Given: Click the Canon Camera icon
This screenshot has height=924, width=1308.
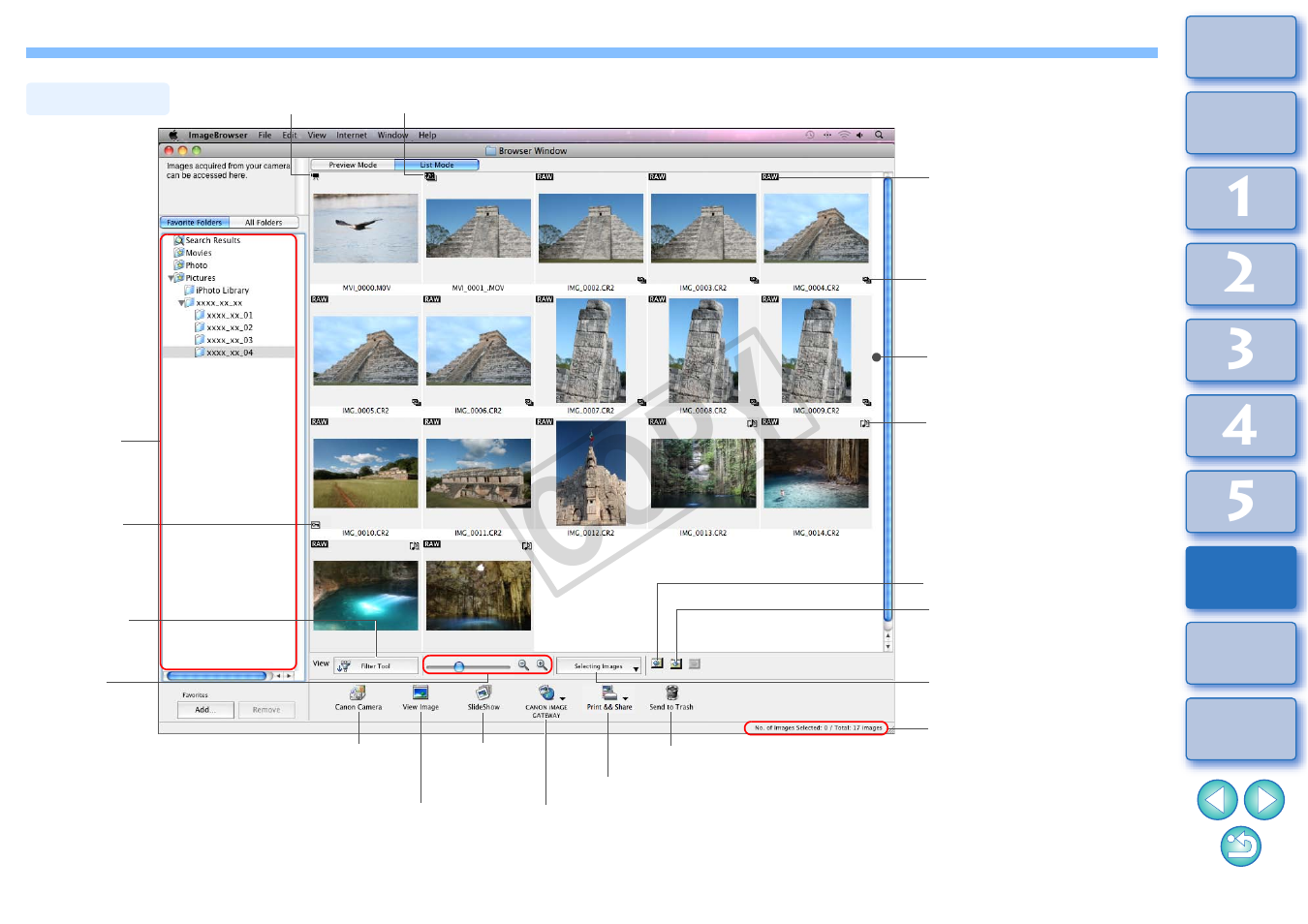Looking at the screenshot, I should 358,693.
